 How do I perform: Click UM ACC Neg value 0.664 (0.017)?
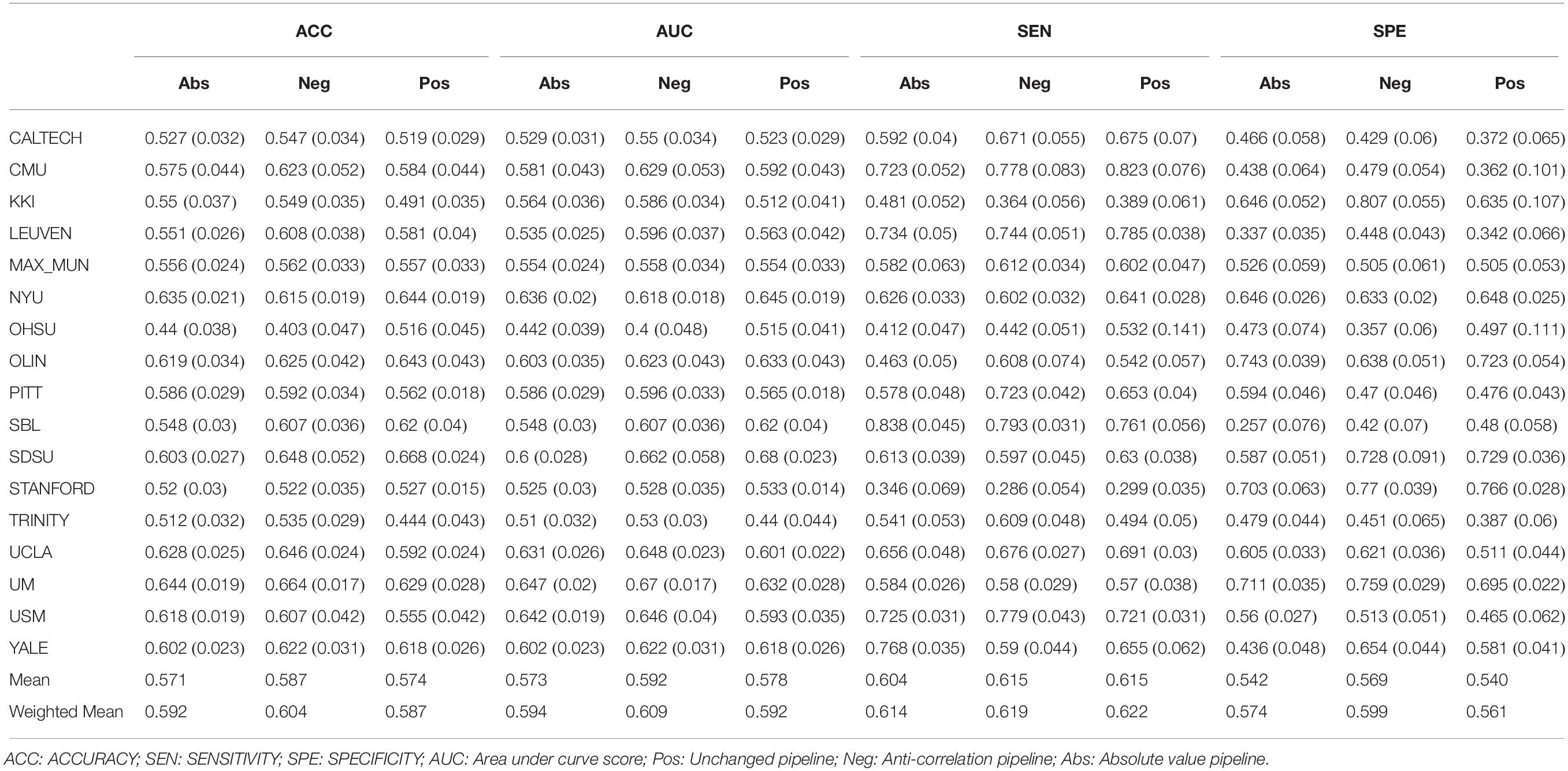tap(315, 584)
